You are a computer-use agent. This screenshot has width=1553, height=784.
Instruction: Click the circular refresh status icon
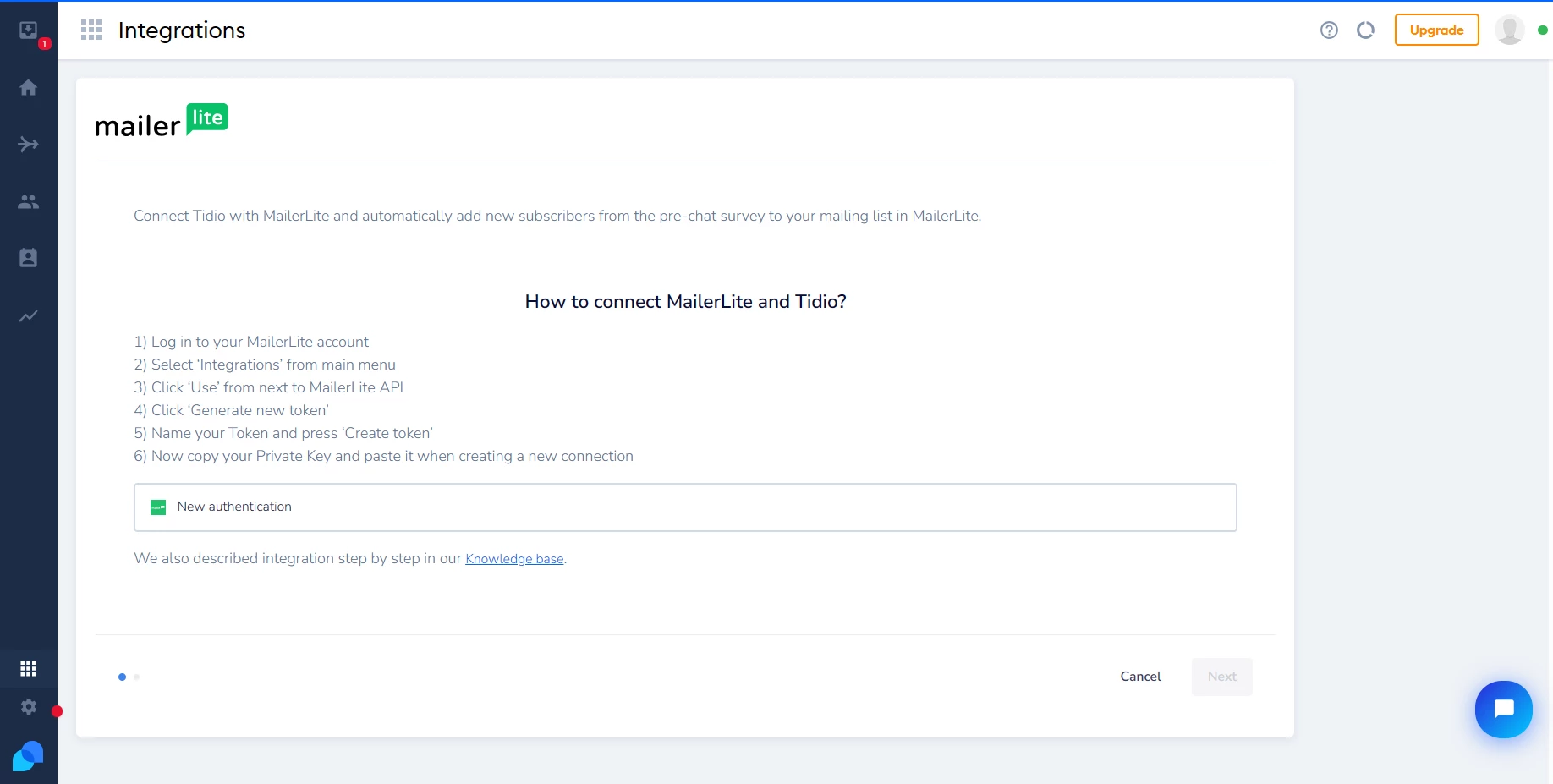pyautogui.click(x=1365, y=30)
